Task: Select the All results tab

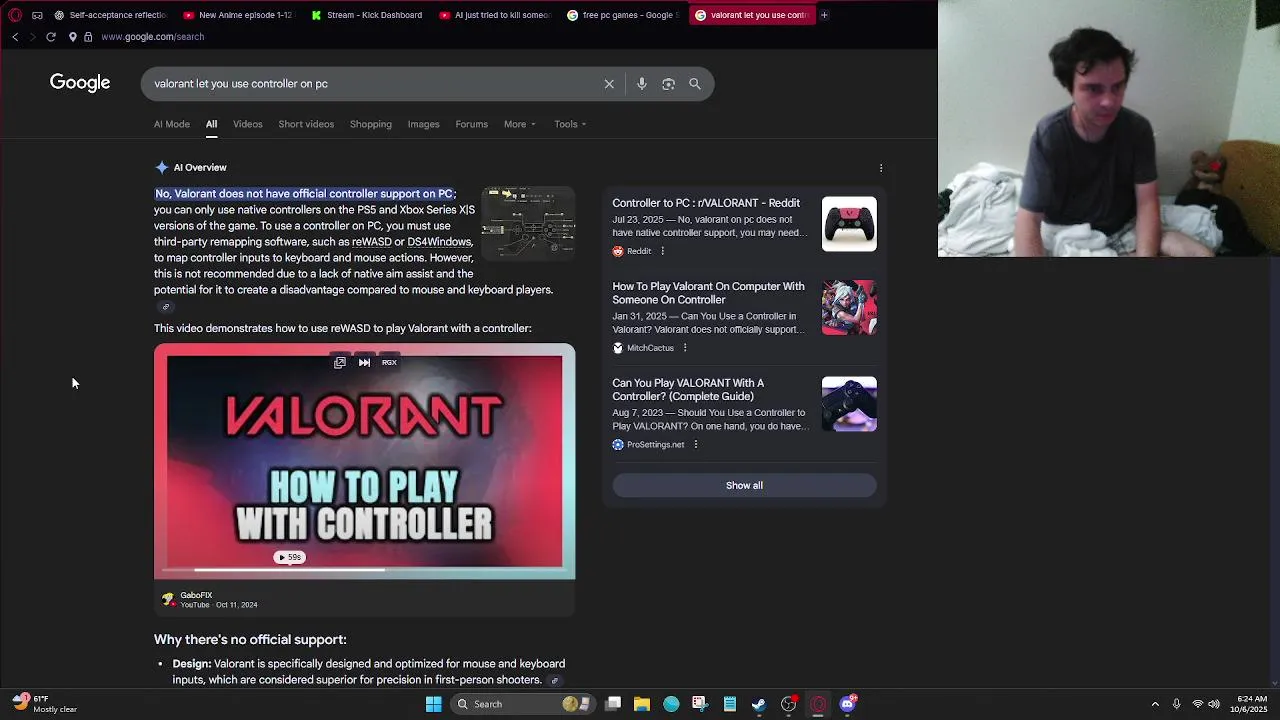Action: pyautogui.click(x=211, y=124)
